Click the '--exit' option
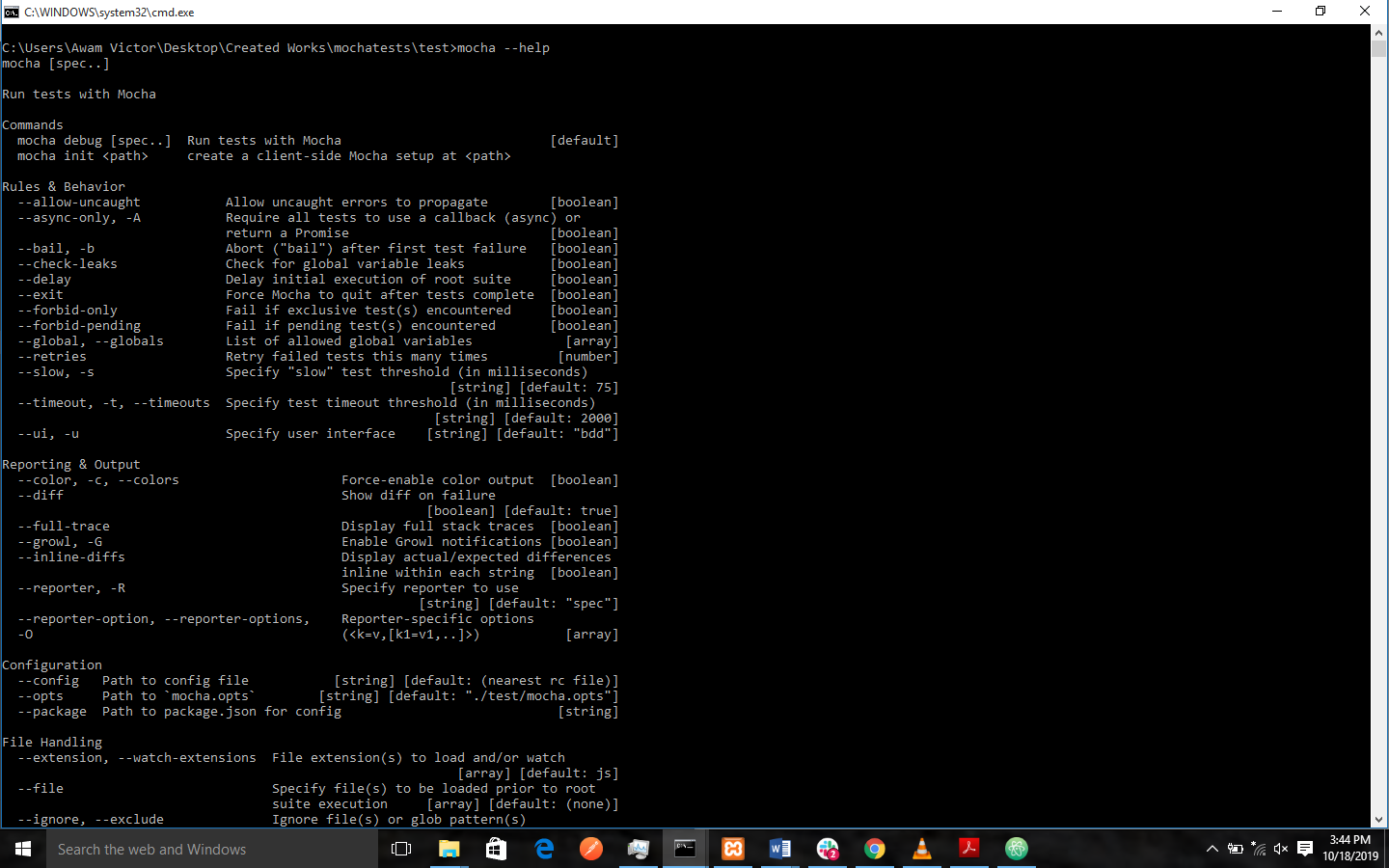1389x868 pixels. point(41,295)
